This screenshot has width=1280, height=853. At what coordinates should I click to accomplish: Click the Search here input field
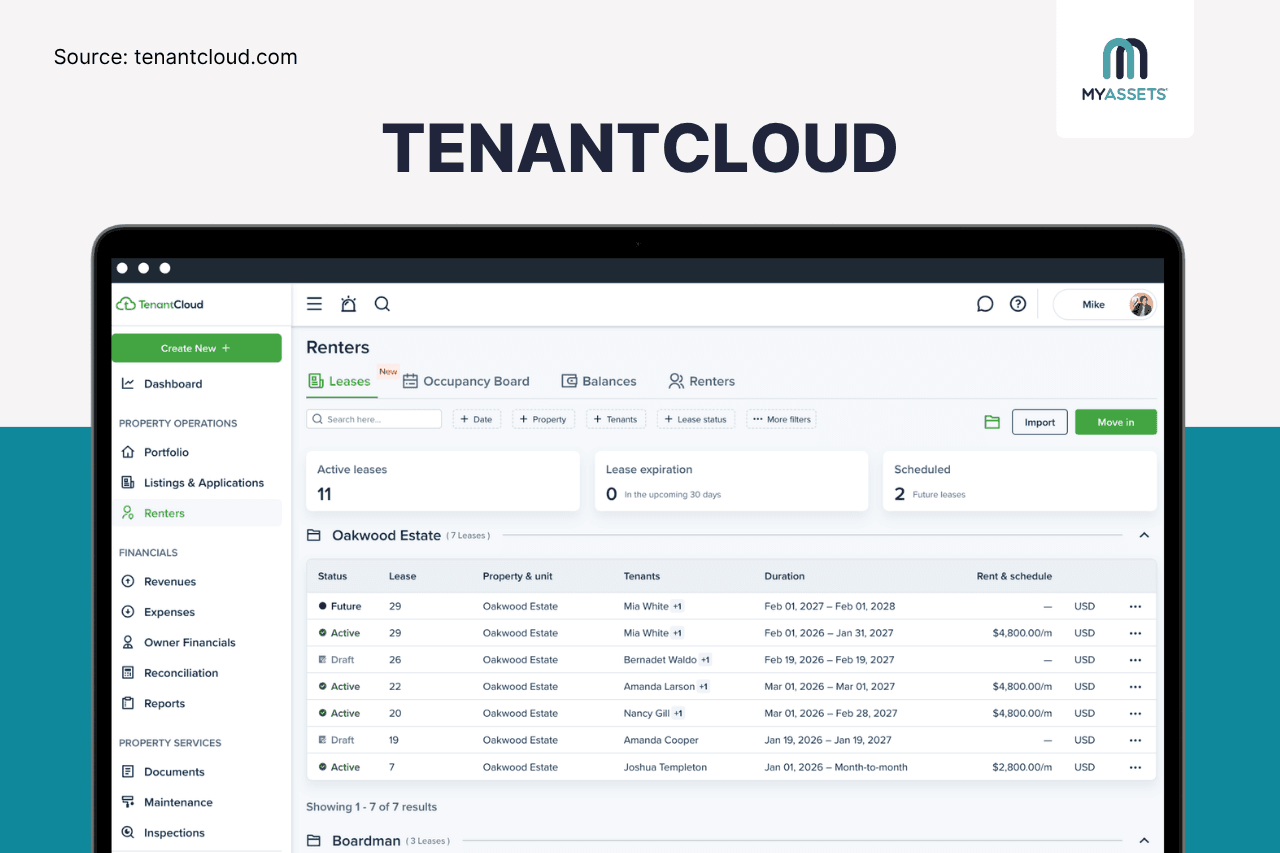374,419
